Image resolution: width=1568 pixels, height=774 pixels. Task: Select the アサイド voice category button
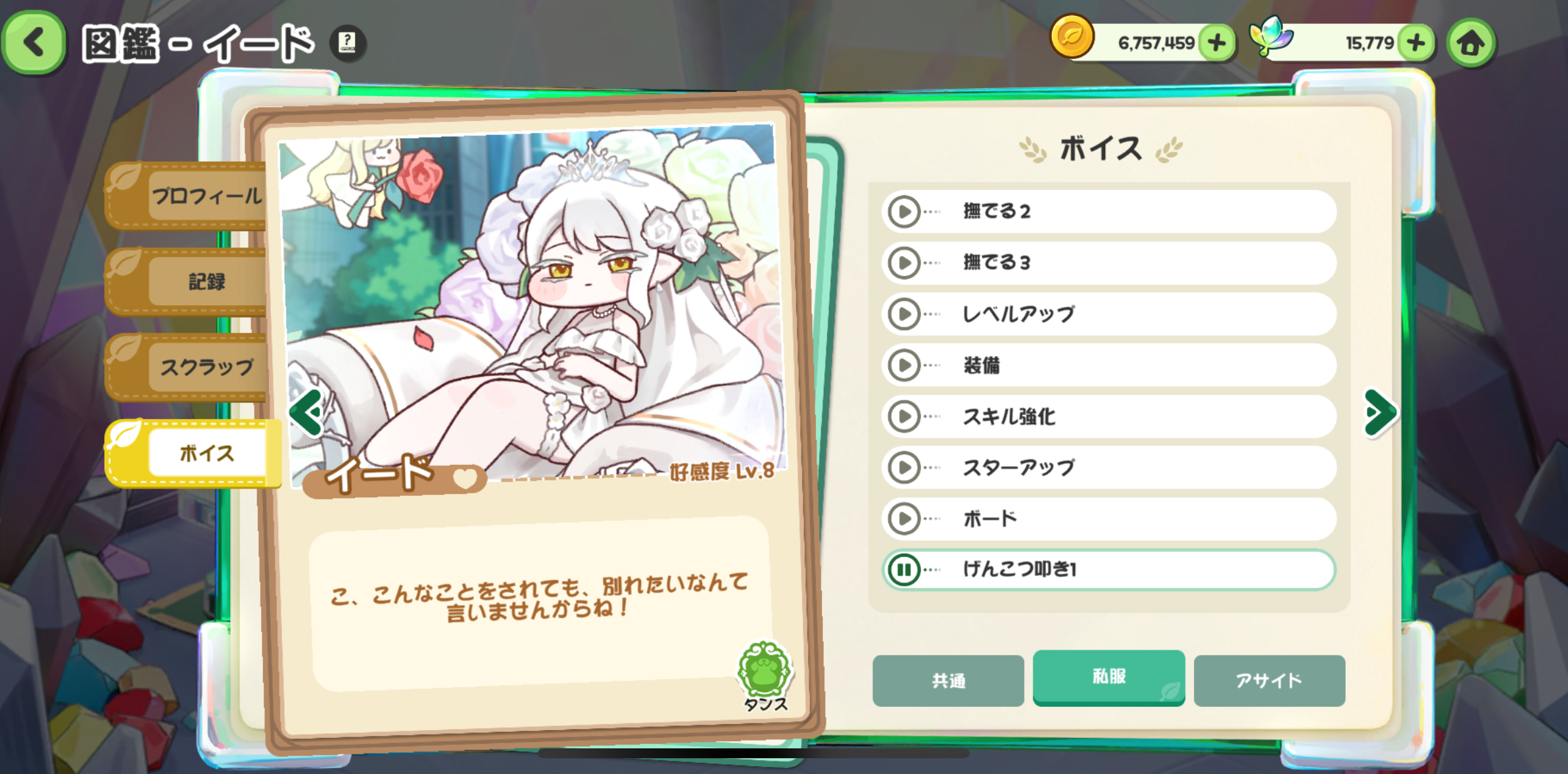pyautogui.click(x=1270, y=681)
